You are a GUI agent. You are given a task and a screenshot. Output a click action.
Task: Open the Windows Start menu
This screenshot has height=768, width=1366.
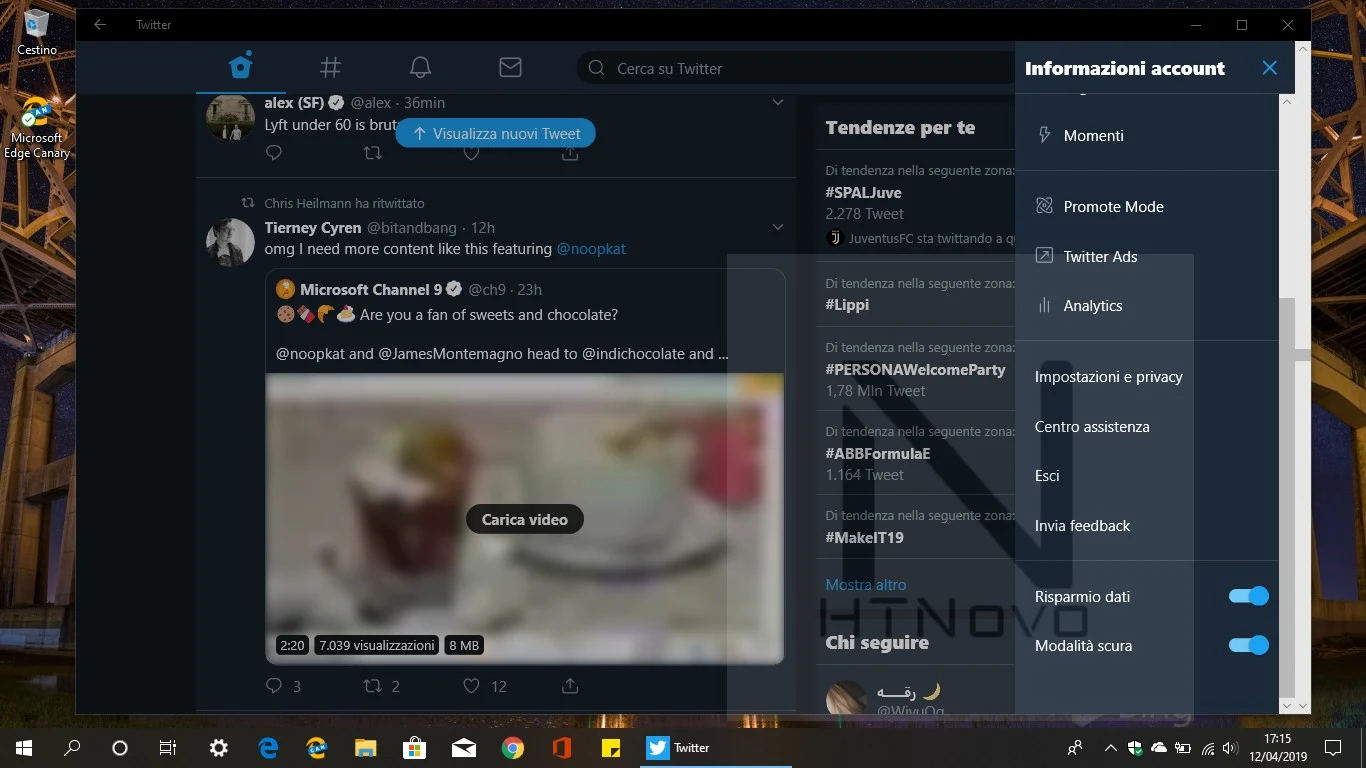pyautogui.click(x=24, y=747)
